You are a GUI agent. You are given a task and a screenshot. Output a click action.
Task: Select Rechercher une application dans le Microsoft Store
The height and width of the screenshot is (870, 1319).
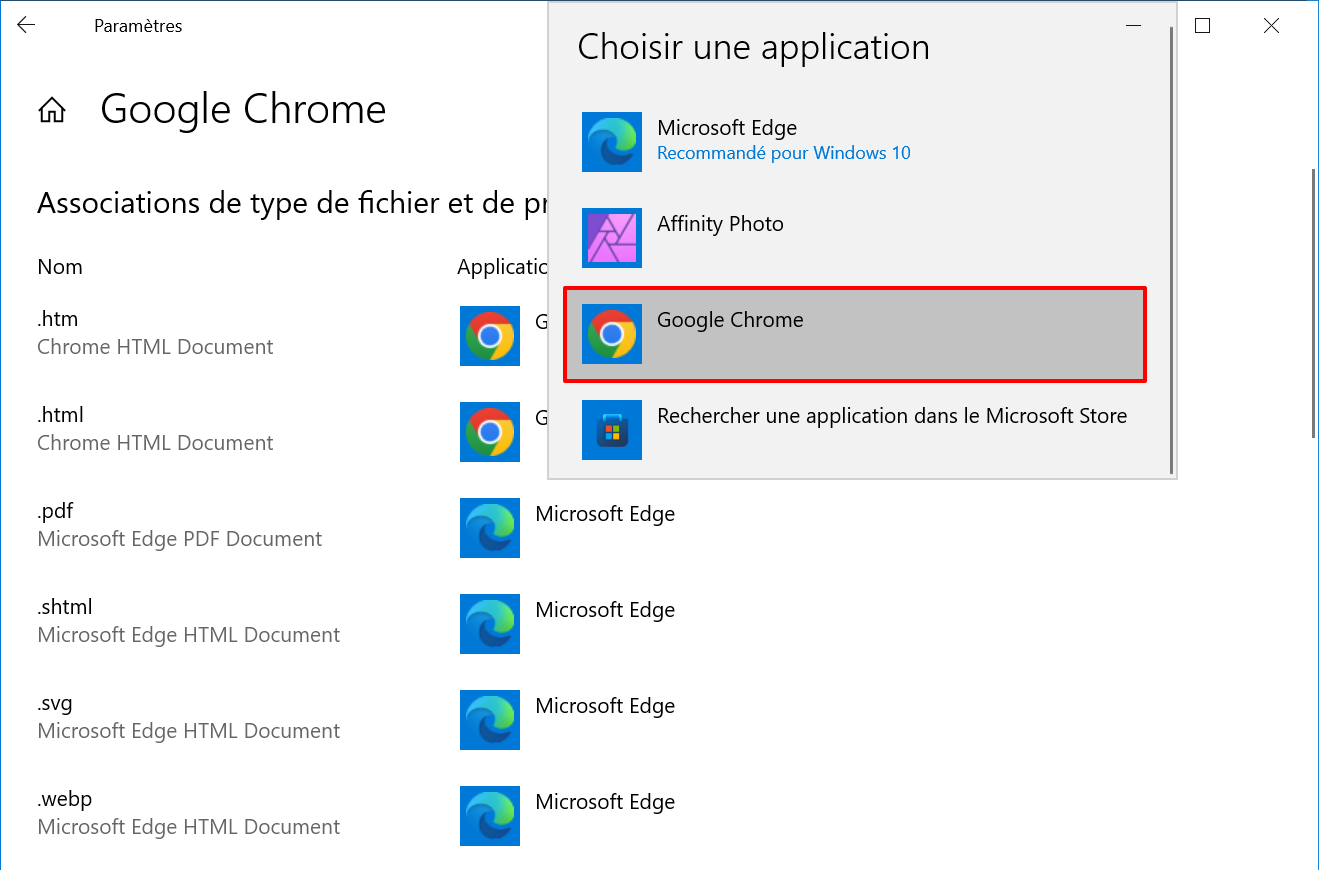pos(855,430)
